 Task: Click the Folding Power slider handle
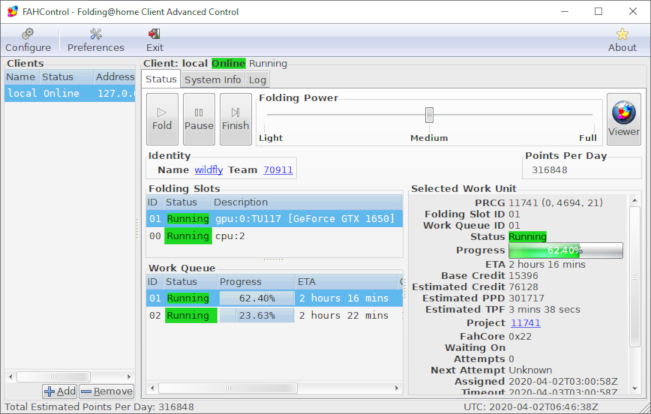[x=429, y=115]
